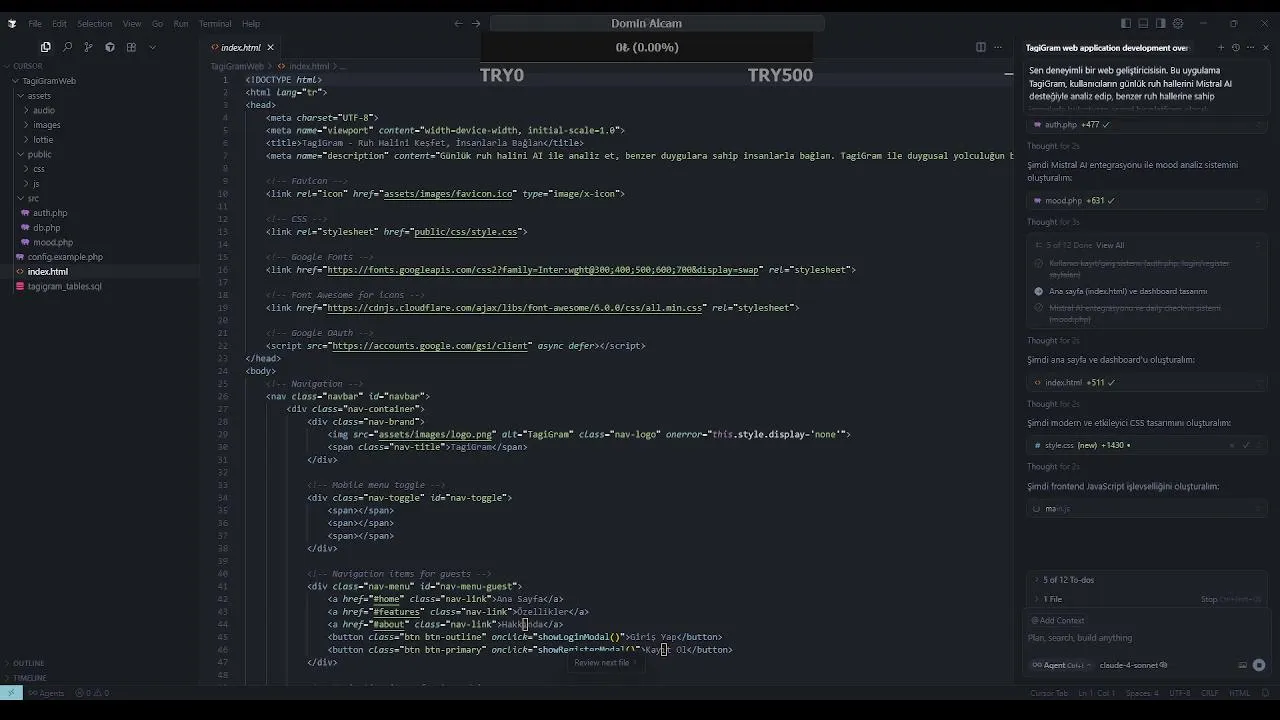Open the Edit menu
The width and height of the screenshot is (1280, 720).
point(59,23)
